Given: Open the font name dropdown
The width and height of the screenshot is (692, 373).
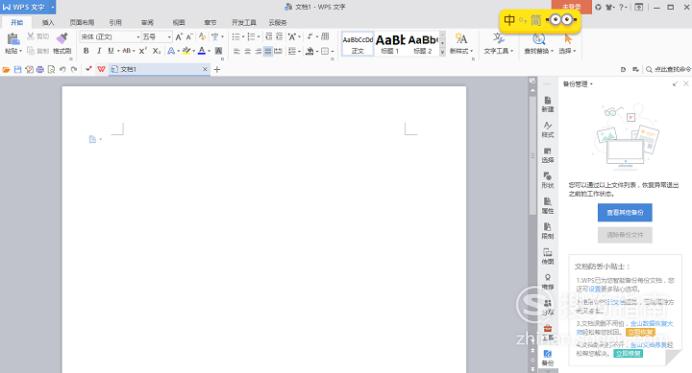Looking at the screenshot, I should tap(138, 37).
